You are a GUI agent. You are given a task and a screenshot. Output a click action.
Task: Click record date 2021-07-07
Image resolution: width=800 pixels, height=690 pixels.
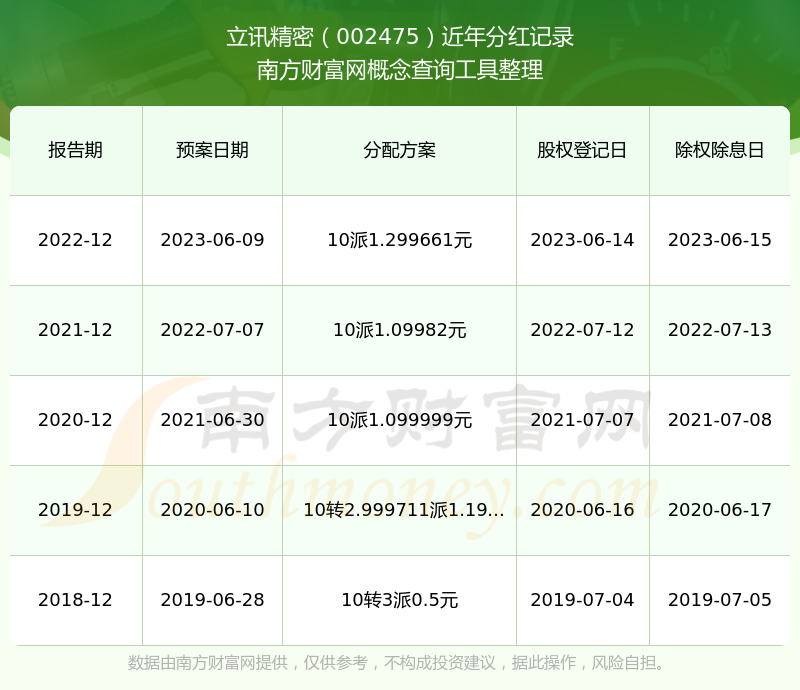pyautogui.click(x=582, y=420)
